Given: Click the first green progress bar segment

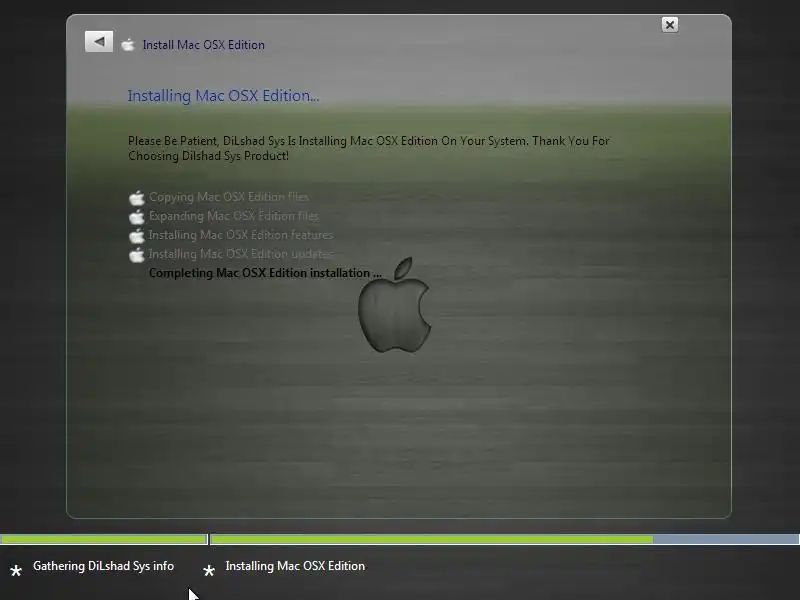Looking at the screenshot, I should pyautogui.click(x=104, y=539).
